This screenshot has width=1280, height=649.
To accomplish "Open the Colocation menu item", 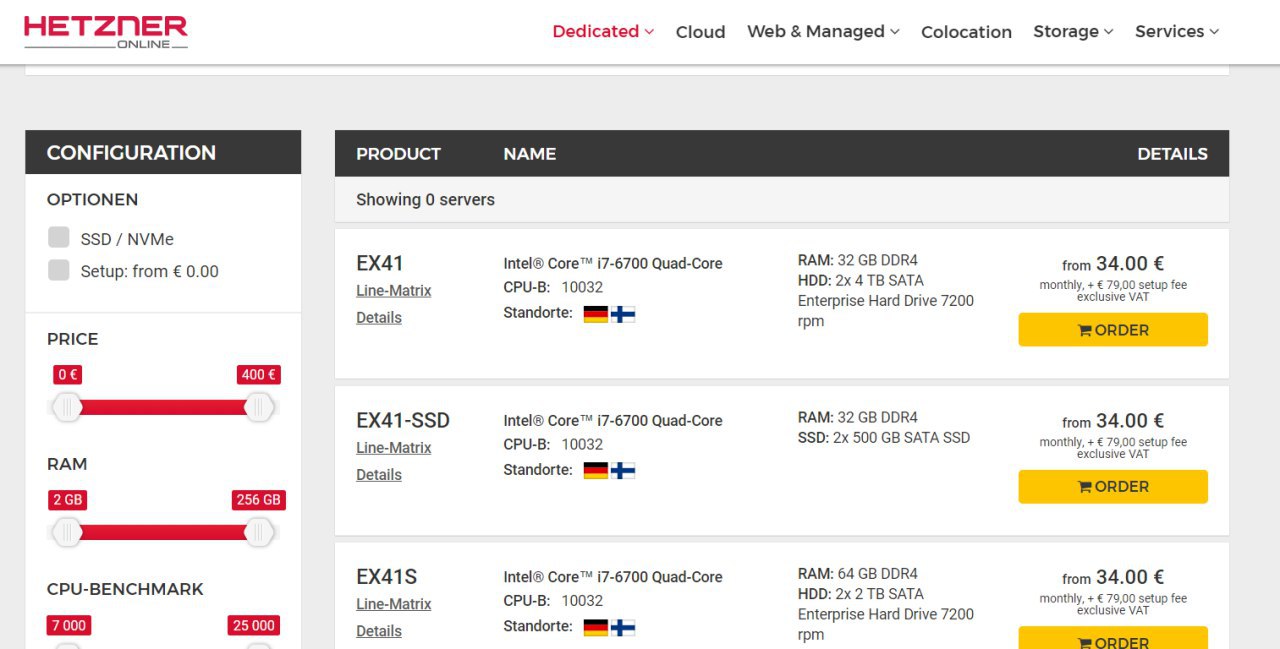I will pyautogui.click(x=966, y=32).
